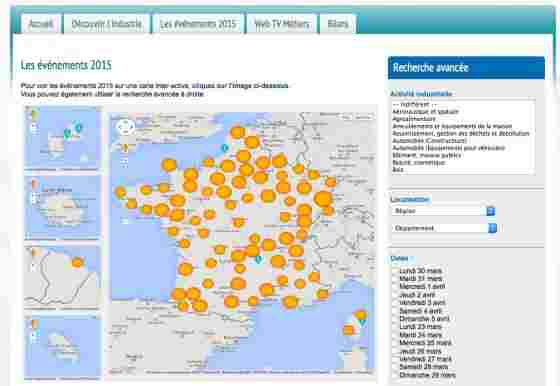This screenshot has height=386, width=560.
Task: Switch to the Accueil tab
Action: [x=41, y=24]
